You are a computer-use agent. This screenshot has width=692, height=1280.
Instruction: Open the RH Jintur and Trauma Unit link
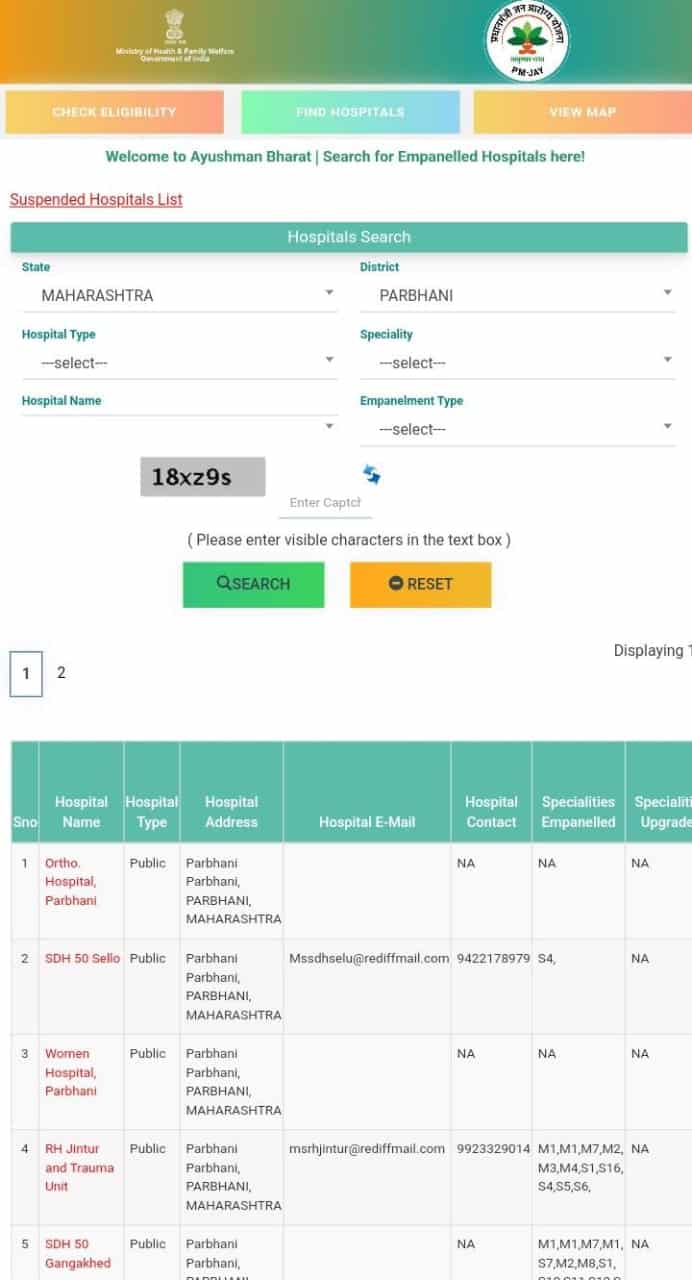pyautogui.click(x=78, y=1167)
